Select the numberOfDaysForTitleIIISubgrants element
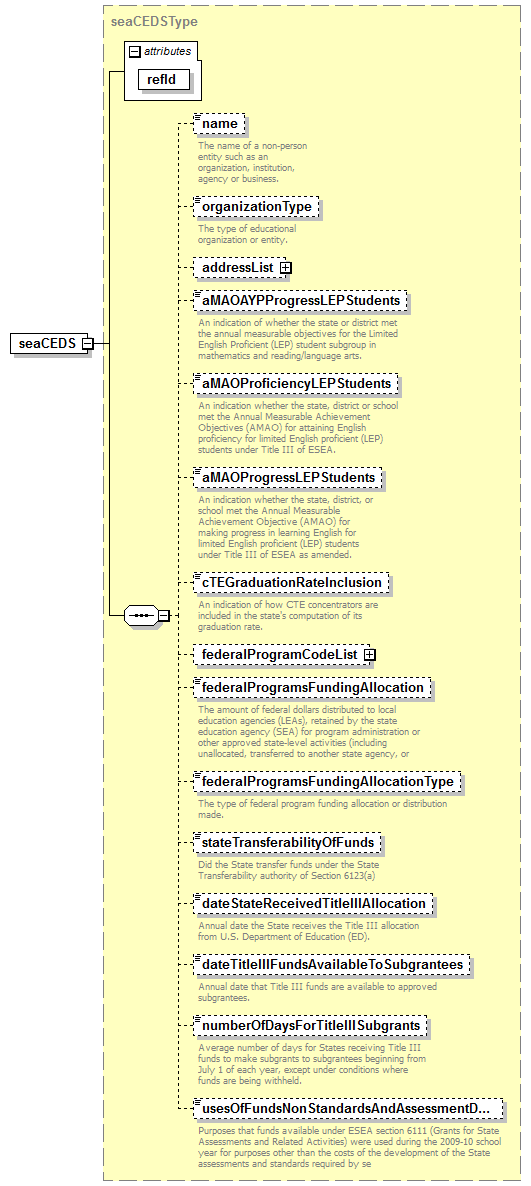This screenshot has width=531, height=1186. point(311,1026)
